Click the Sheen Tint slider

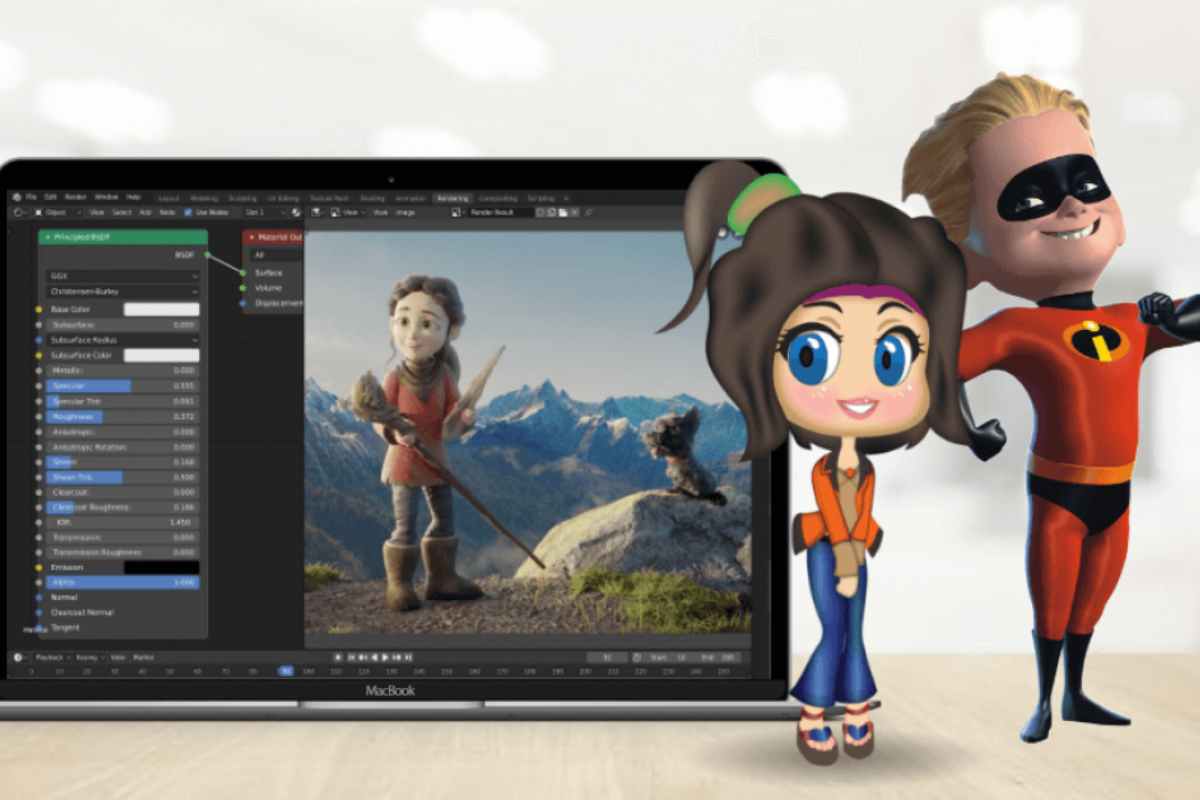coord(123,477)
